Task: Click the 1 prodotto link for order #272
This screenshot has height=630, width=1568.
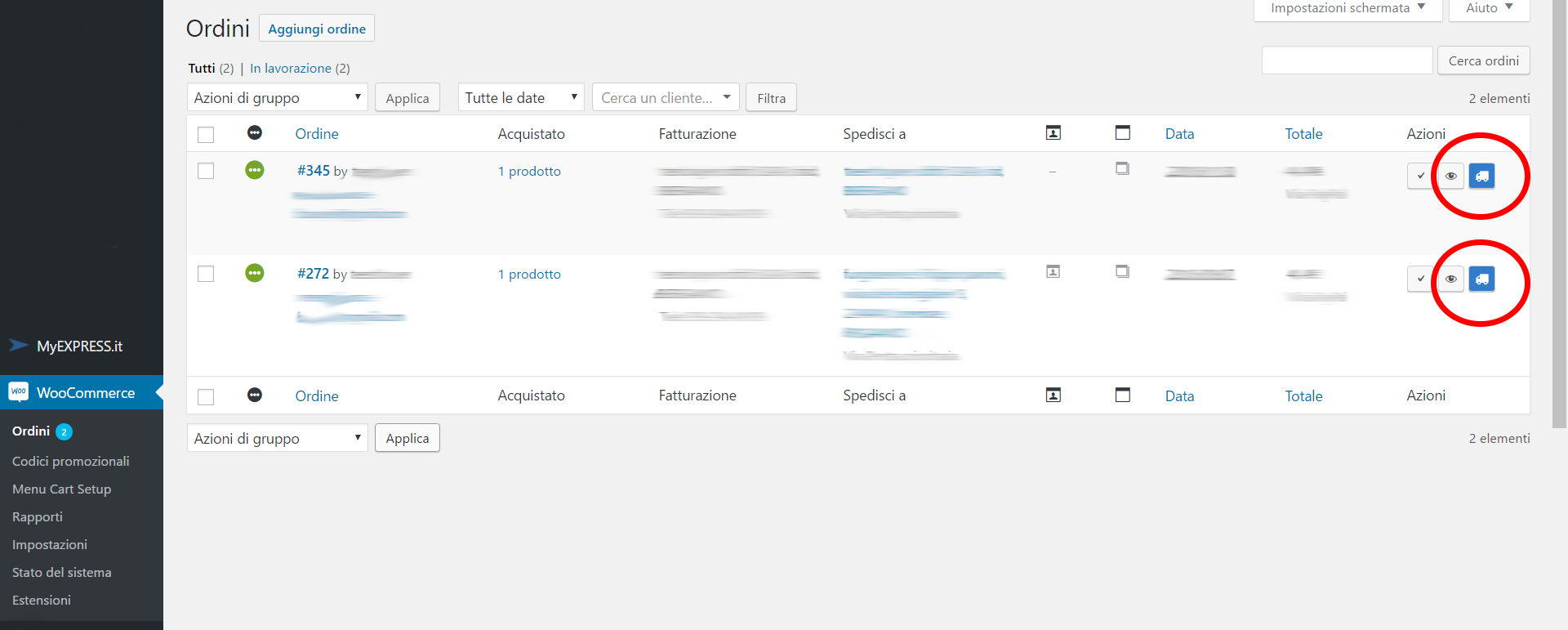Action: (x=529, y=274)
